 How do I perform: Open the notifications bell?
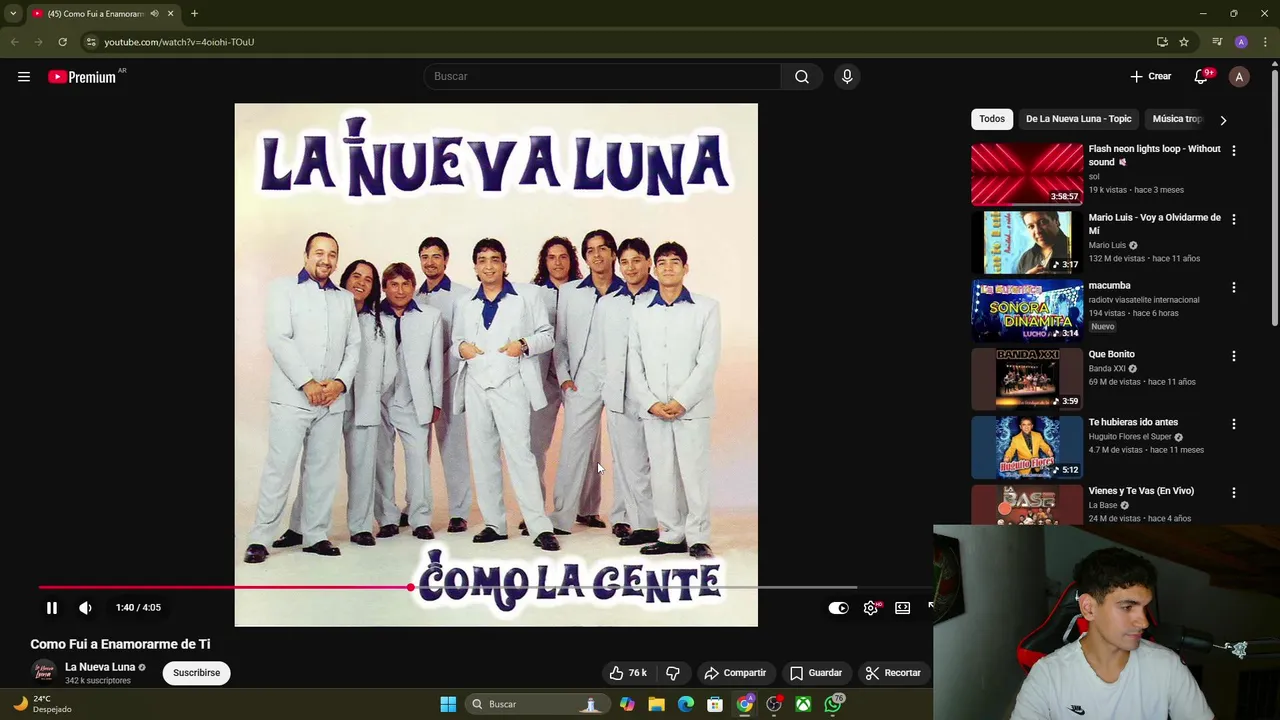click(1201, 77)
